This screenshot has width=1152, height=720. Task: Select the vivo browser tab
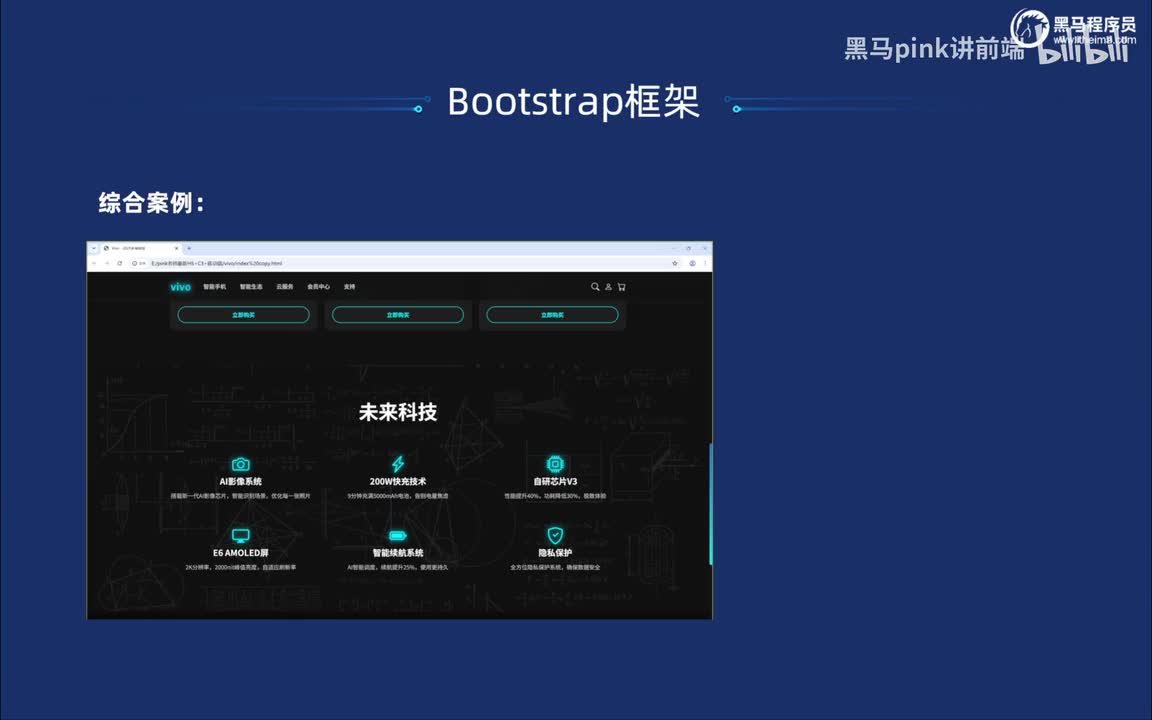[140, 248]
